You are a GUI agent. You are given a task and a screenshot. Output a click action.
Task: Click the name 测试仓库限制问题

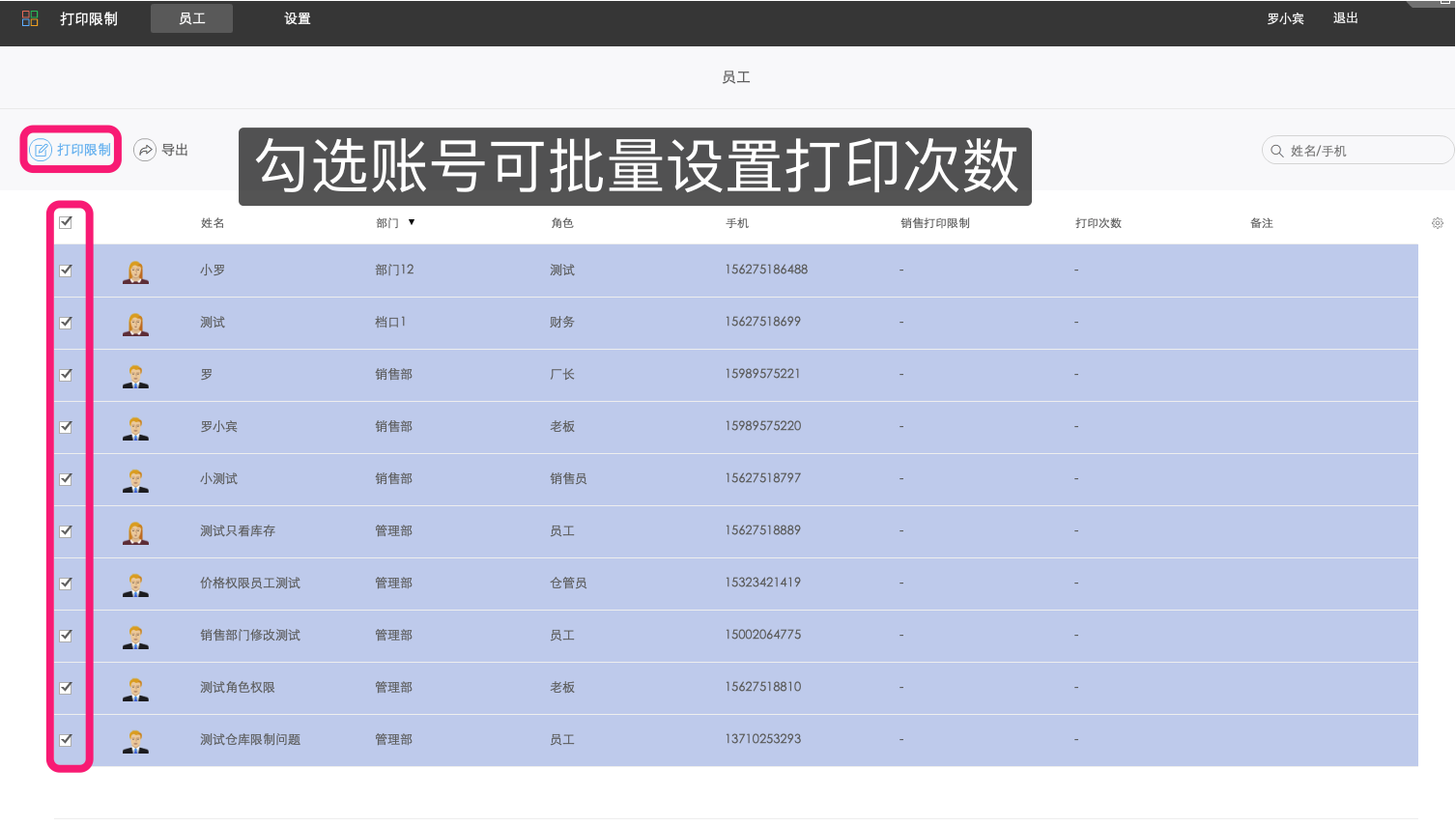pyautogui.click(x=250, y=740)
